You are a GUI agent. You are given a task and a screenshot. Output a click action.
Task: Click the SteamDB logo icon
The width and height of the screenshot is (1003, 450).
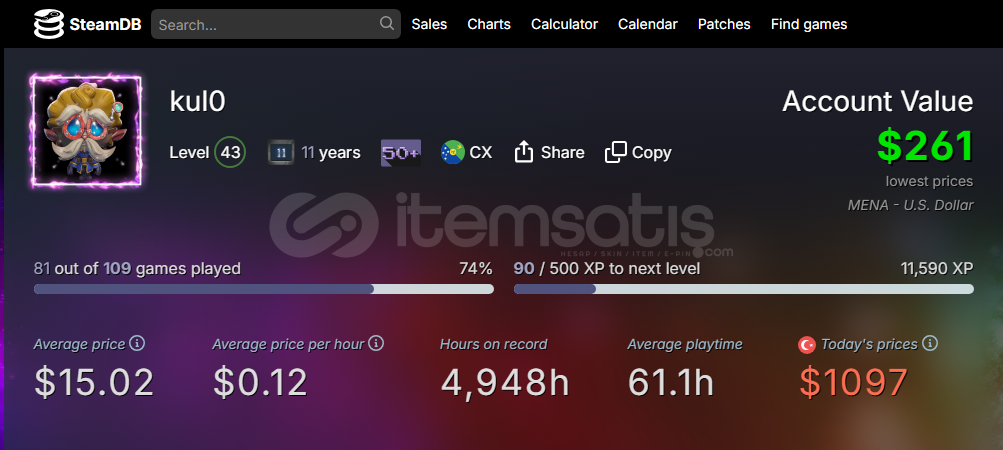(x=48, y=24)
